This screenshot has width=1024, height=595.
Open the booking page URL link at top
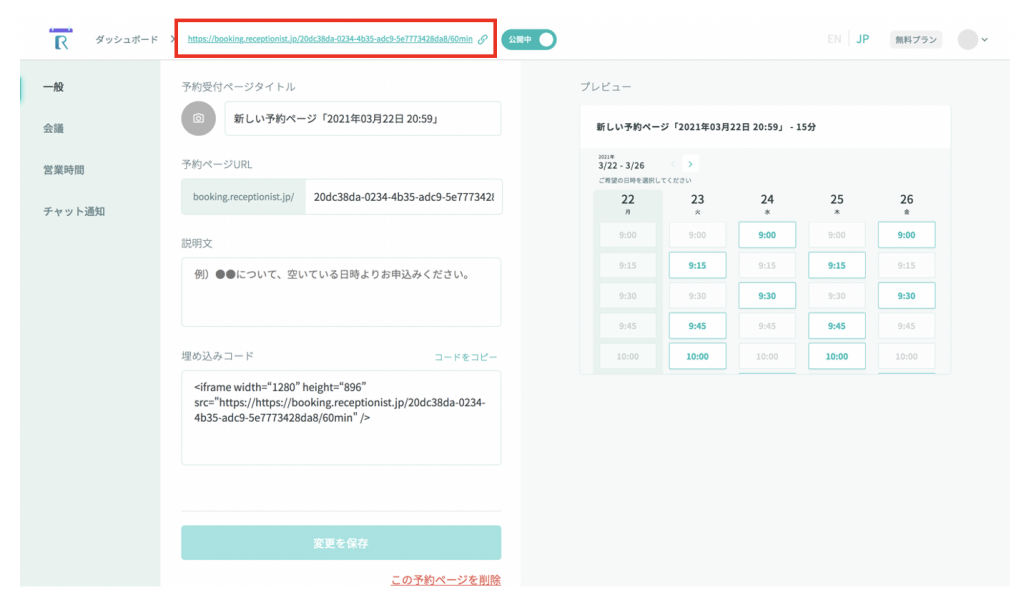pyautogui.click(x=330, y=40)
